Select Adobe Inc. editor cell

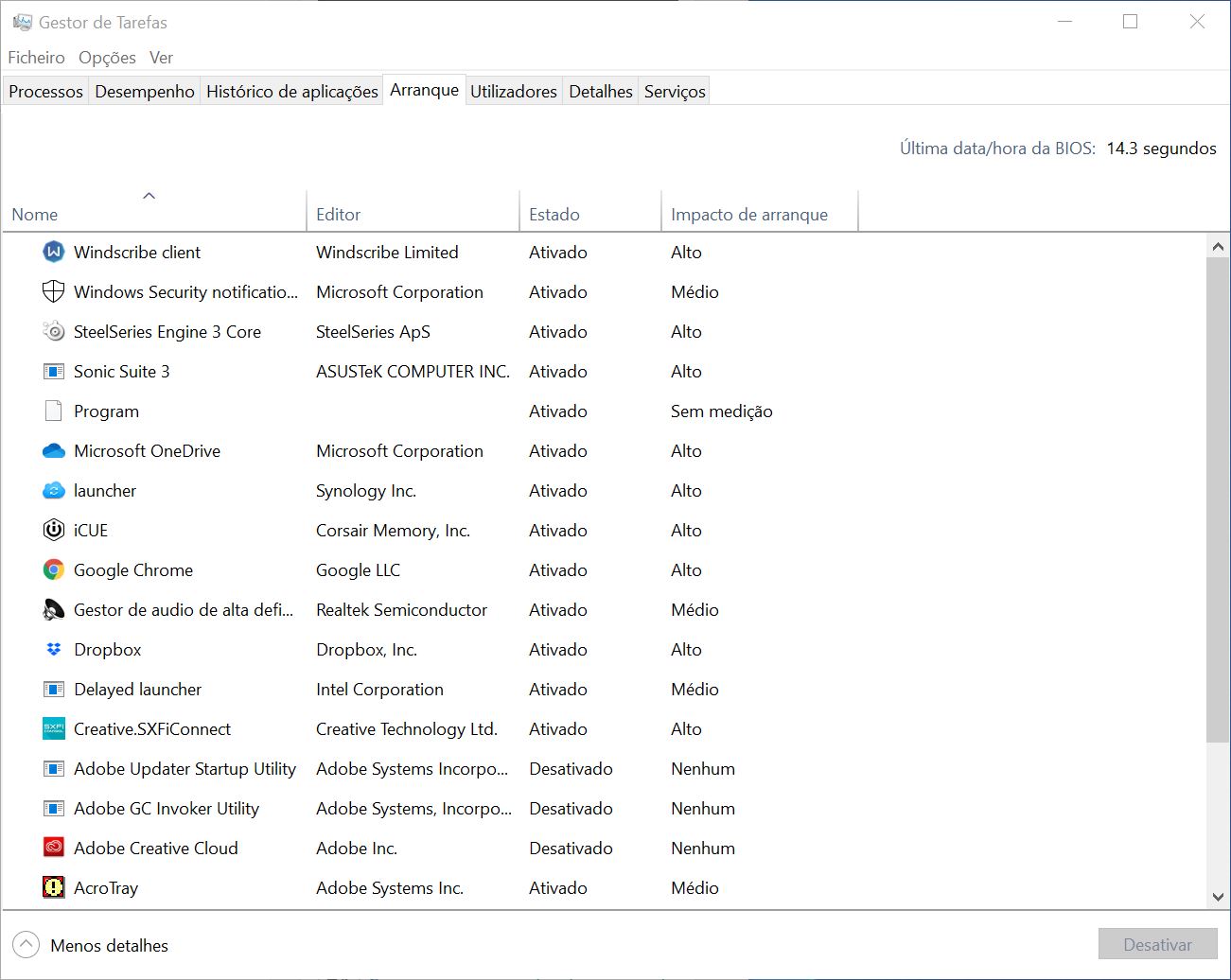[357, 848]
